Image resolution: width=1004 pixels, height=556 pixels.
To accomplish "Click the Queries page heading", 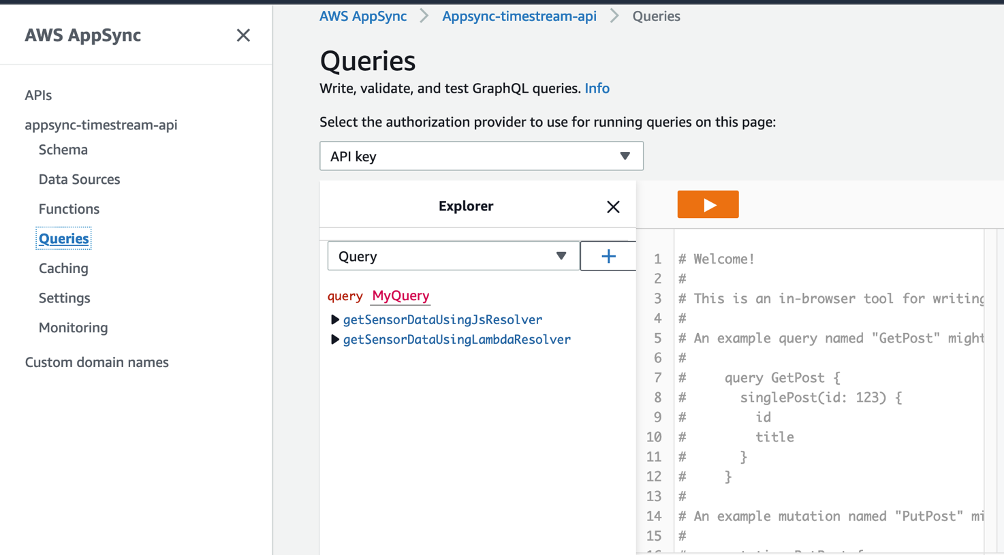I will (368, 61).
